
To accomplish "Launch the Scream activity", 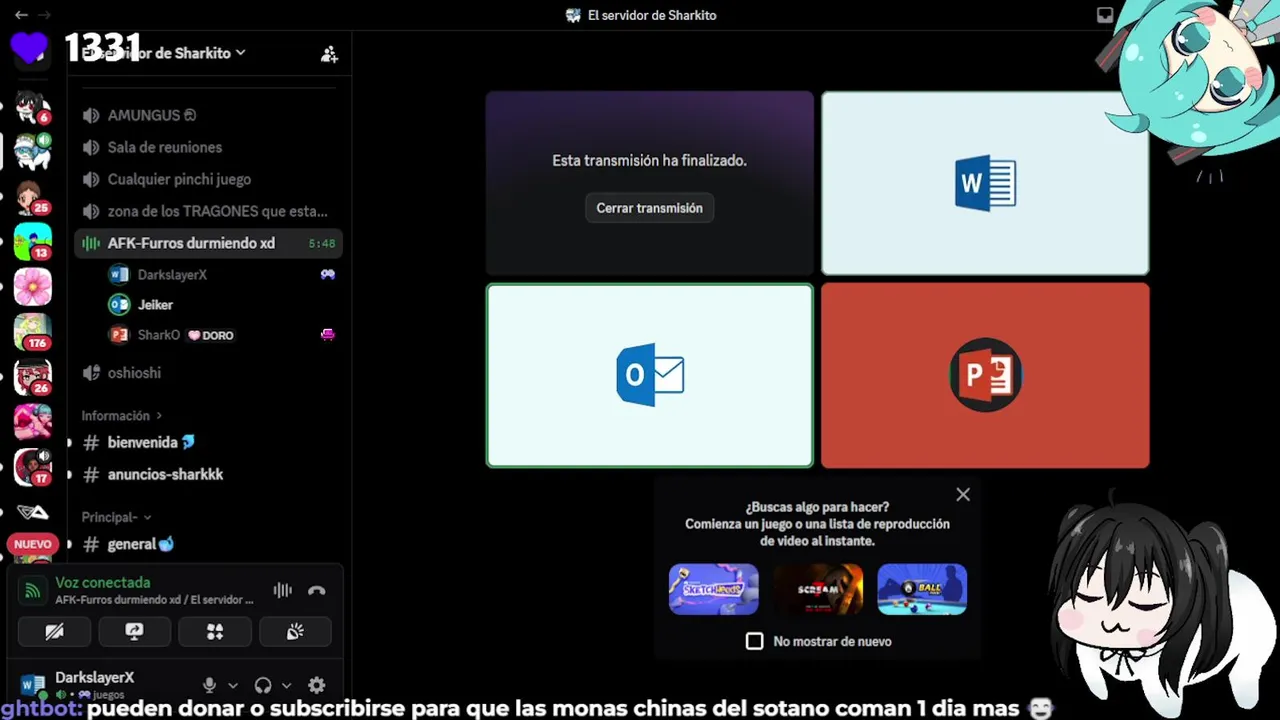I will (x=818, y=589).
